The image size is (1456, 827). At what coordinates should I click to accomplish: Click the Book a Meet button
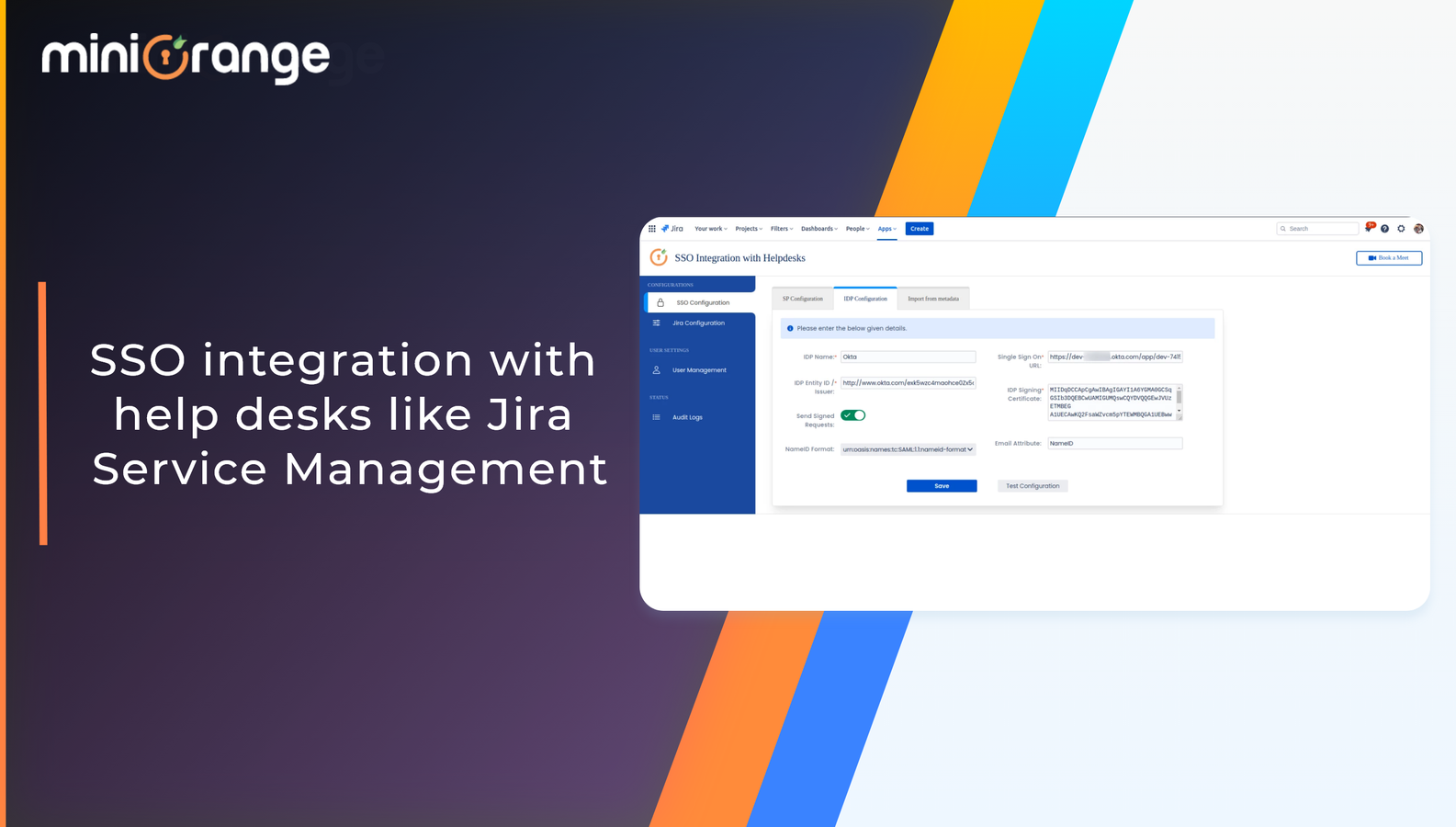point(1389,258)
